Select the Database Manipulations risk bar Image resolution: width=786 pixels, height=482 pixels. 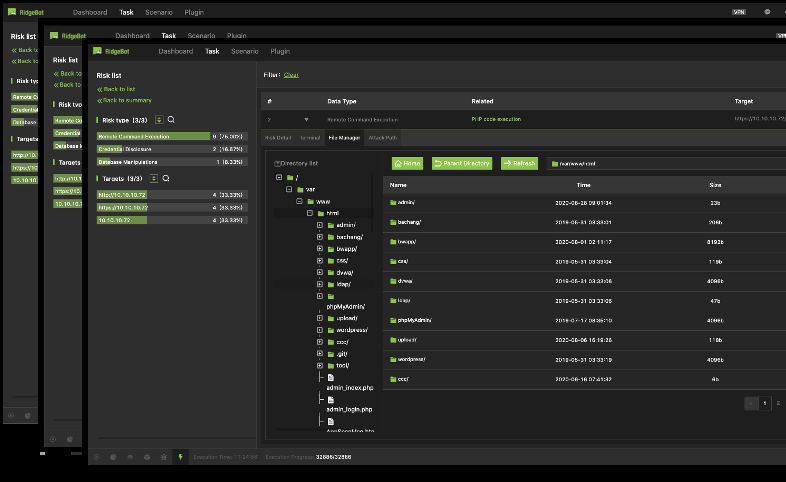pyautogui.click(x=170, y=162)
